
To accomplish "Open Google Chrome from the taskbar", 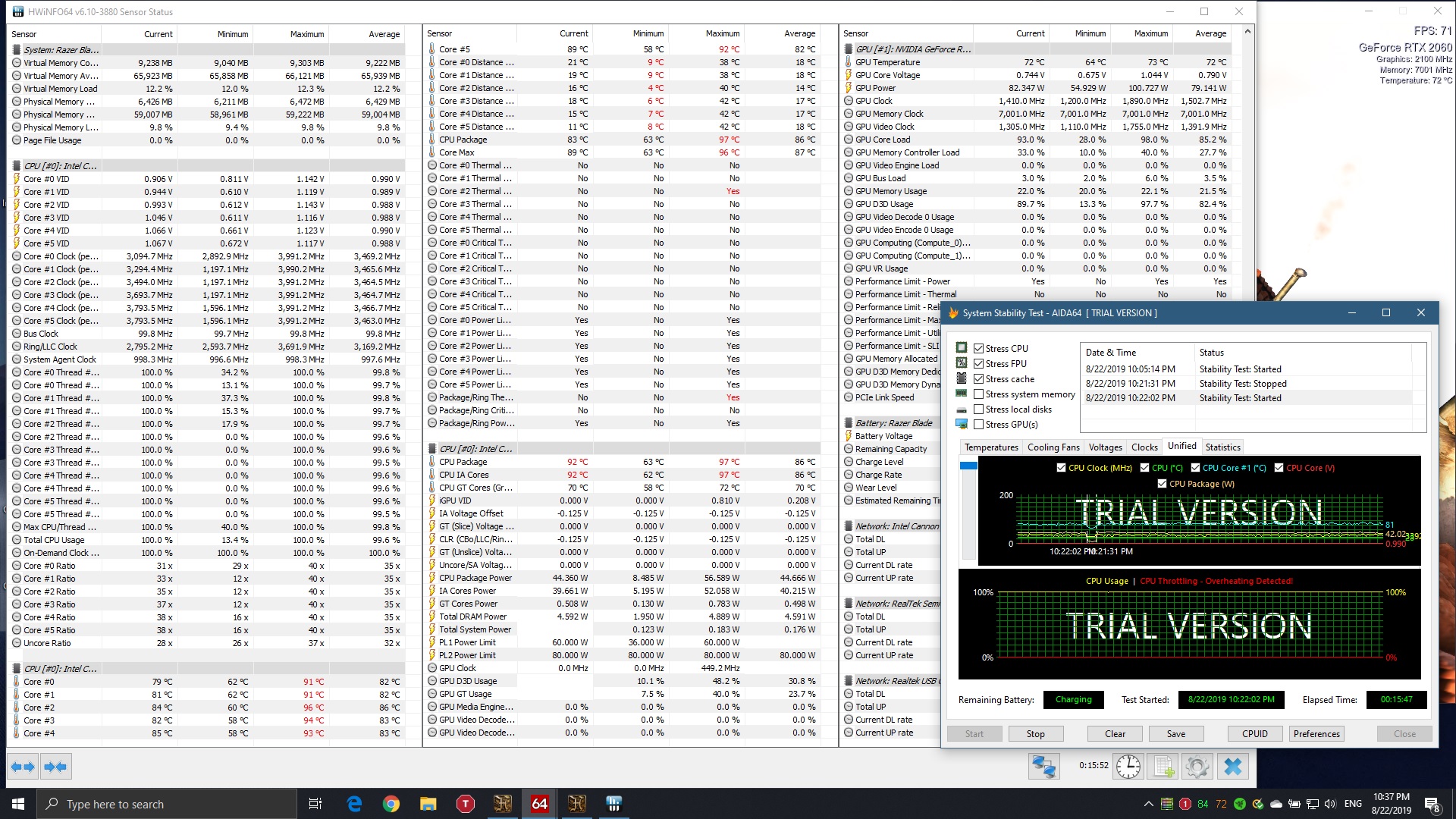I will pos(391,804).
